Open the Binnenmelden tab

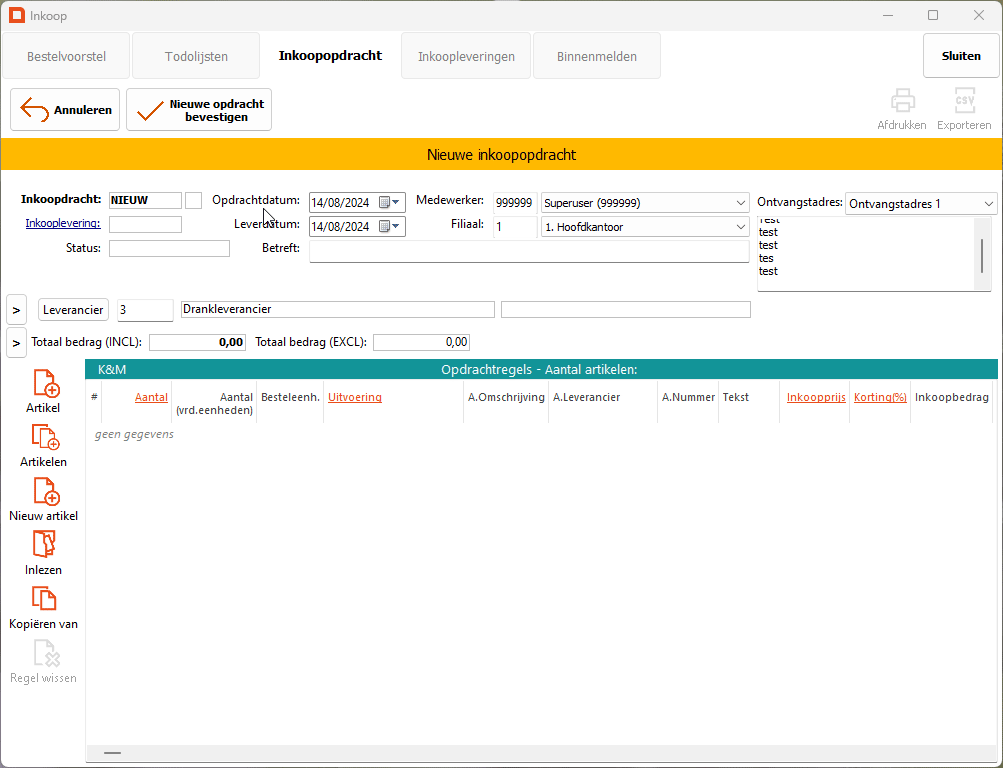[597, 56]
